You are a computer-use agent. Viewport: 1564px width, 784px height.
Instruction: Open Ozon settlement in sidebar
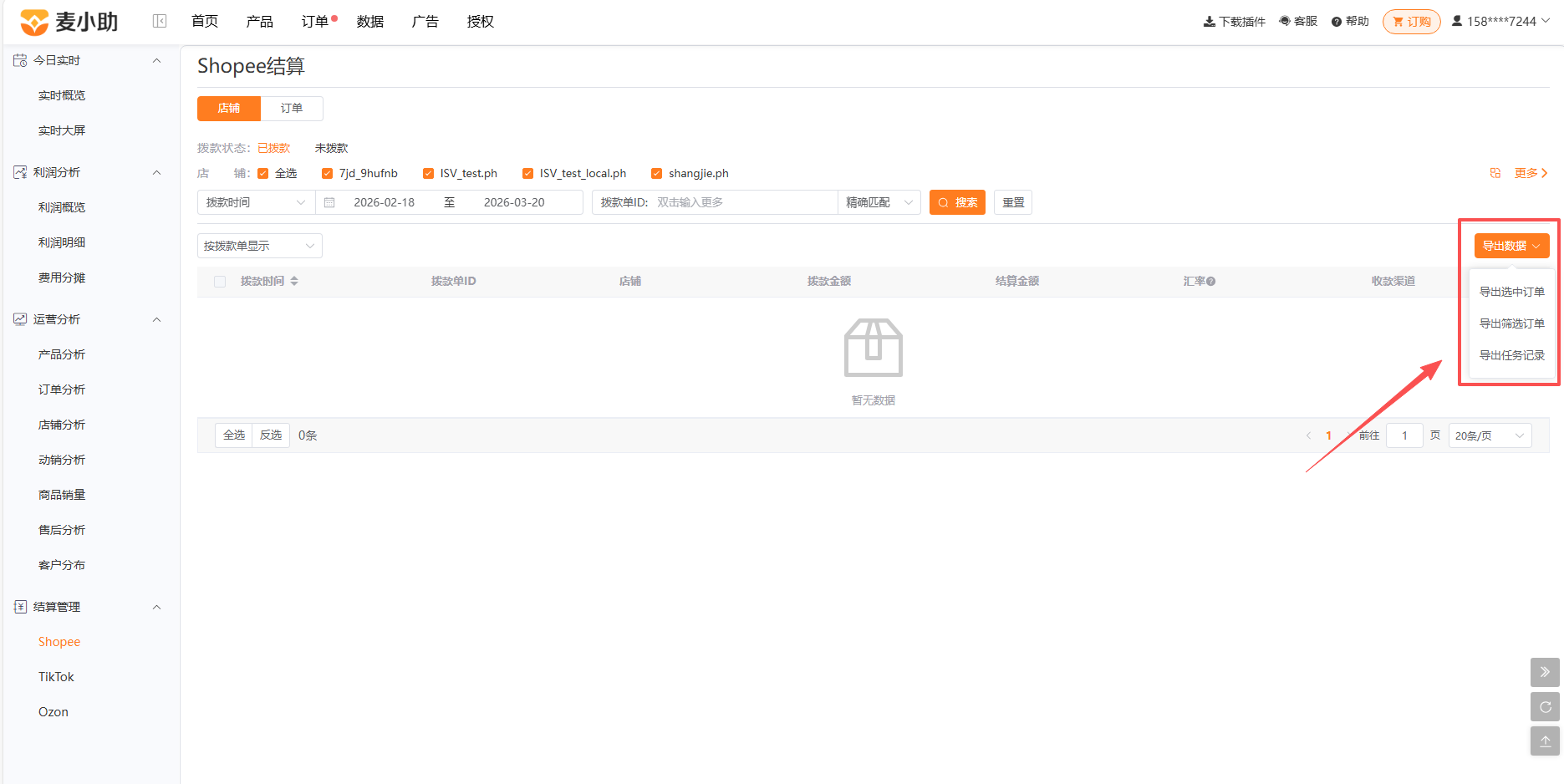click(x=53, y=712)
